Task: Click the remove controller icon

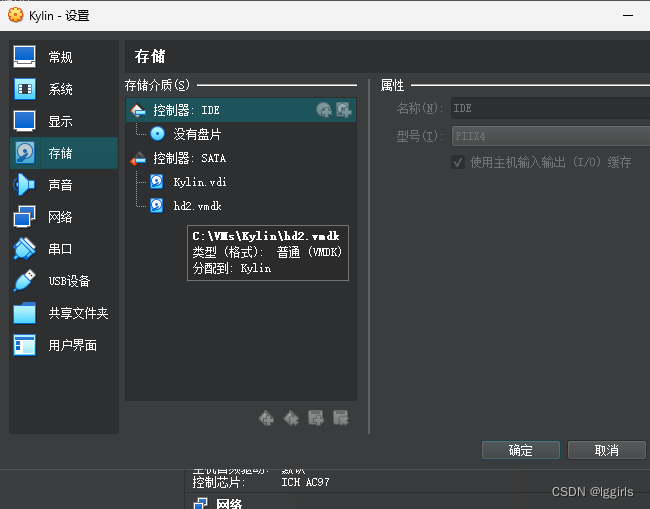Action: point(291,418)
